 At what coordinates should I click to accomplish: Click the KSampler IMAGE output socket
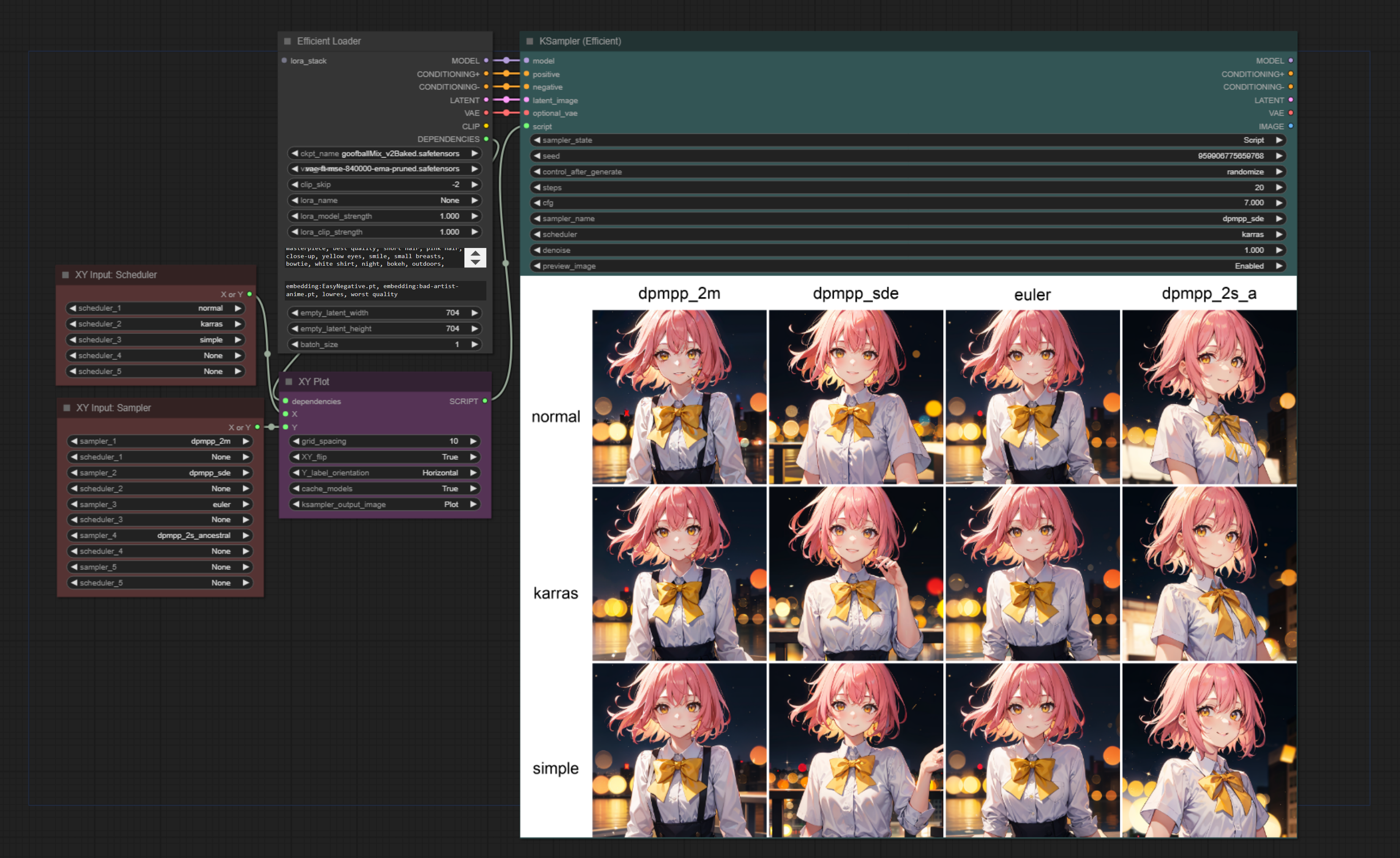[1290, 126]
